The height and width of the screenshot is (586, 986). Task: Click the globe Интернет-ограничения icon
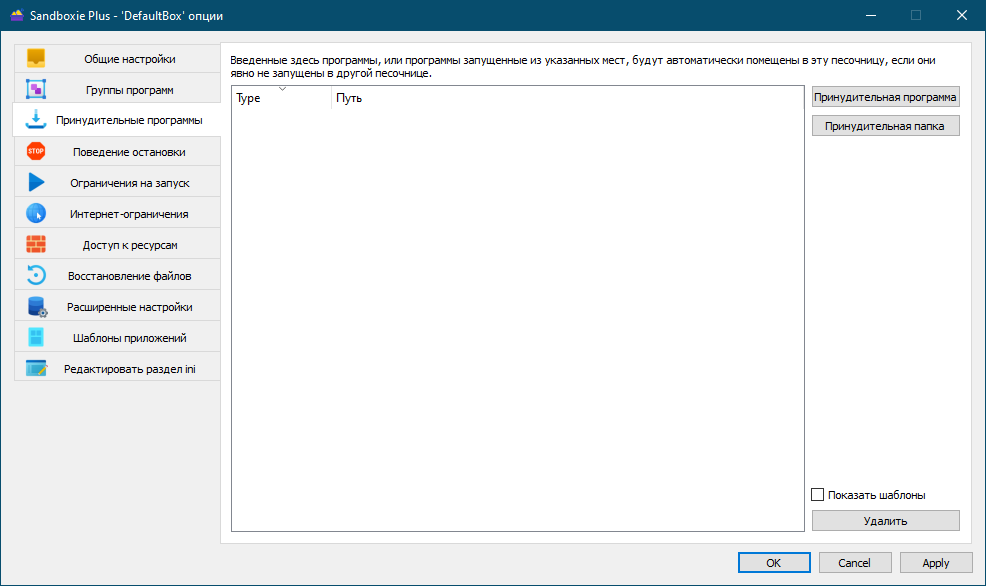(36, 213)
